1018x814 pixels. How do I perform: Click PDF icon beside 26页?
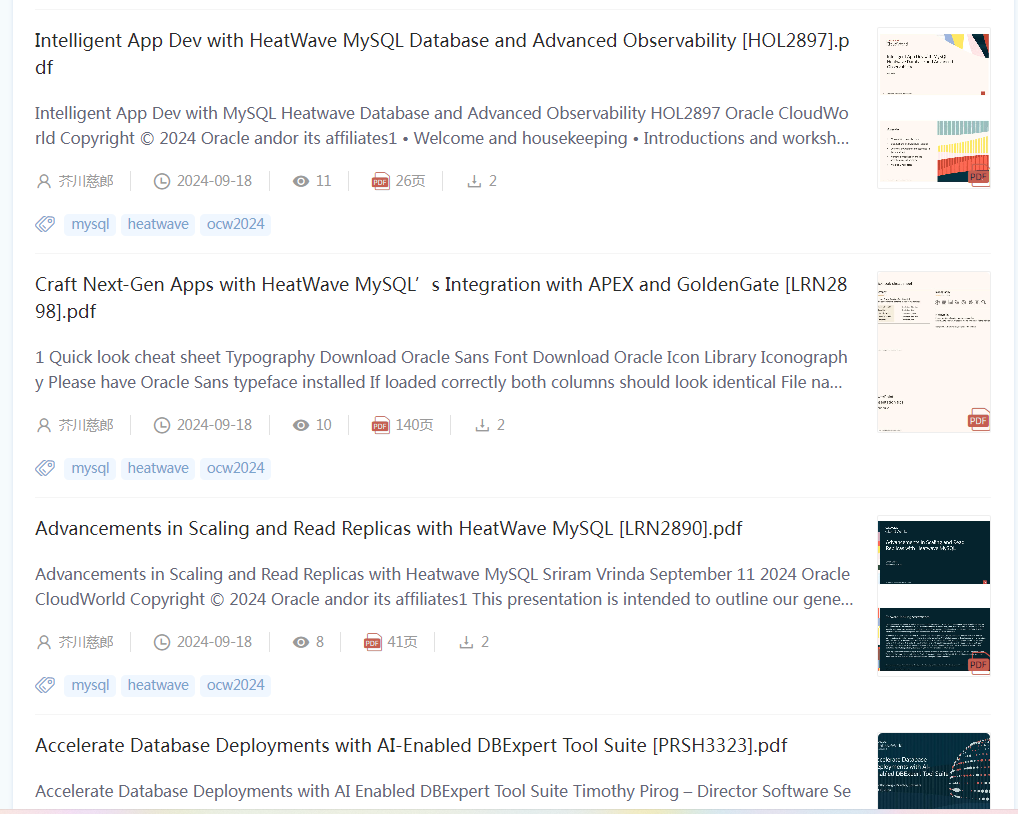point(380,181)
